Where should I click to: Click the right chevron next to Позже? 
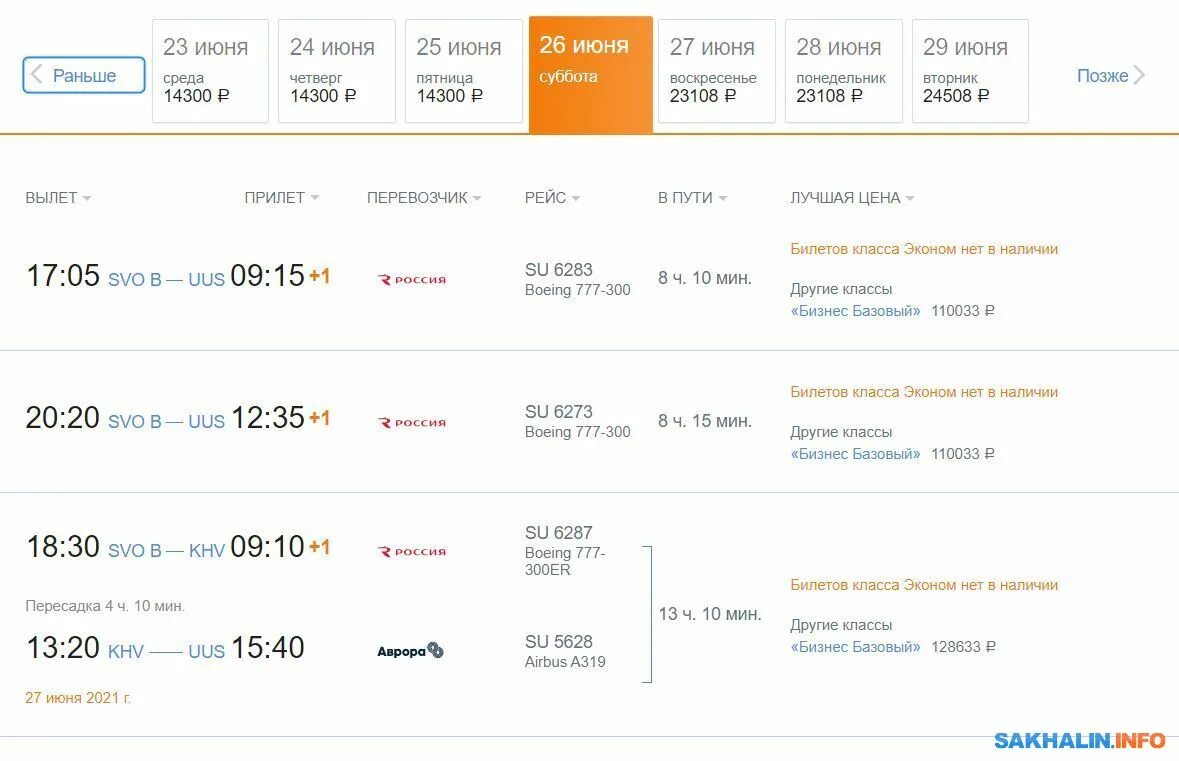click(1139, 75)
